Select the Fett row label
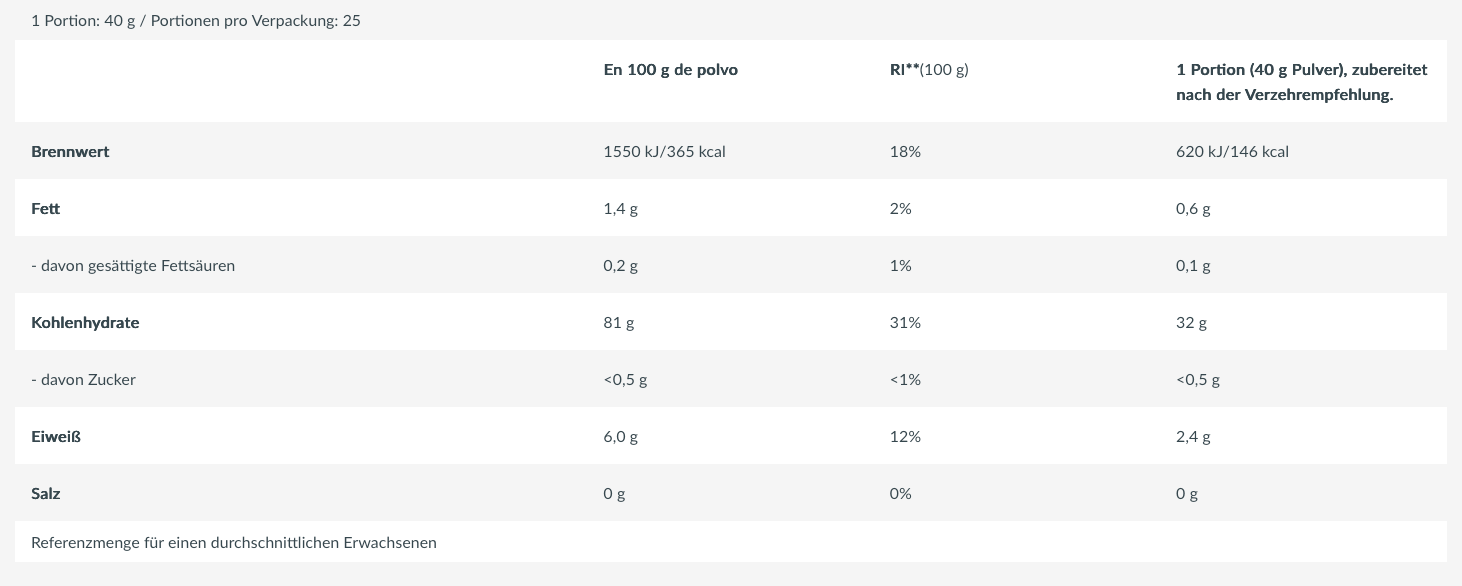Image resolution: width=1462 pixels, height=586 pixels. [x=46, y=209]
